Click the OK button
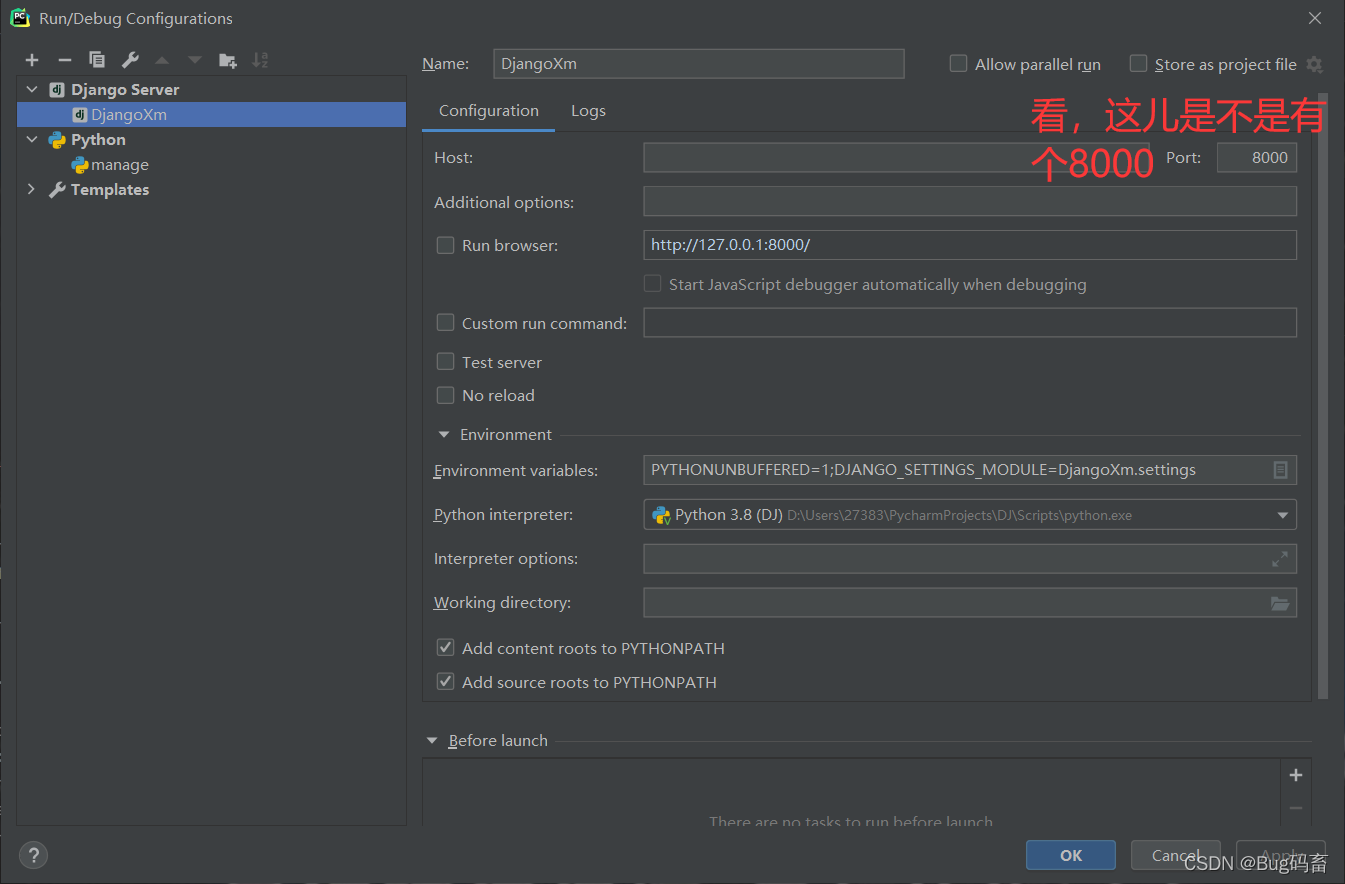 click(1071, 855)
